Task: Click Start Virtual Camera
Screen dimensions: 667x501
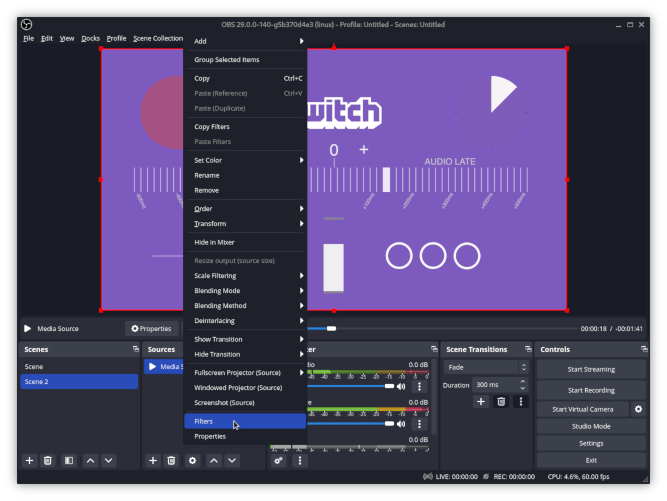Action: pyautogui.click(x=583, y=409)
